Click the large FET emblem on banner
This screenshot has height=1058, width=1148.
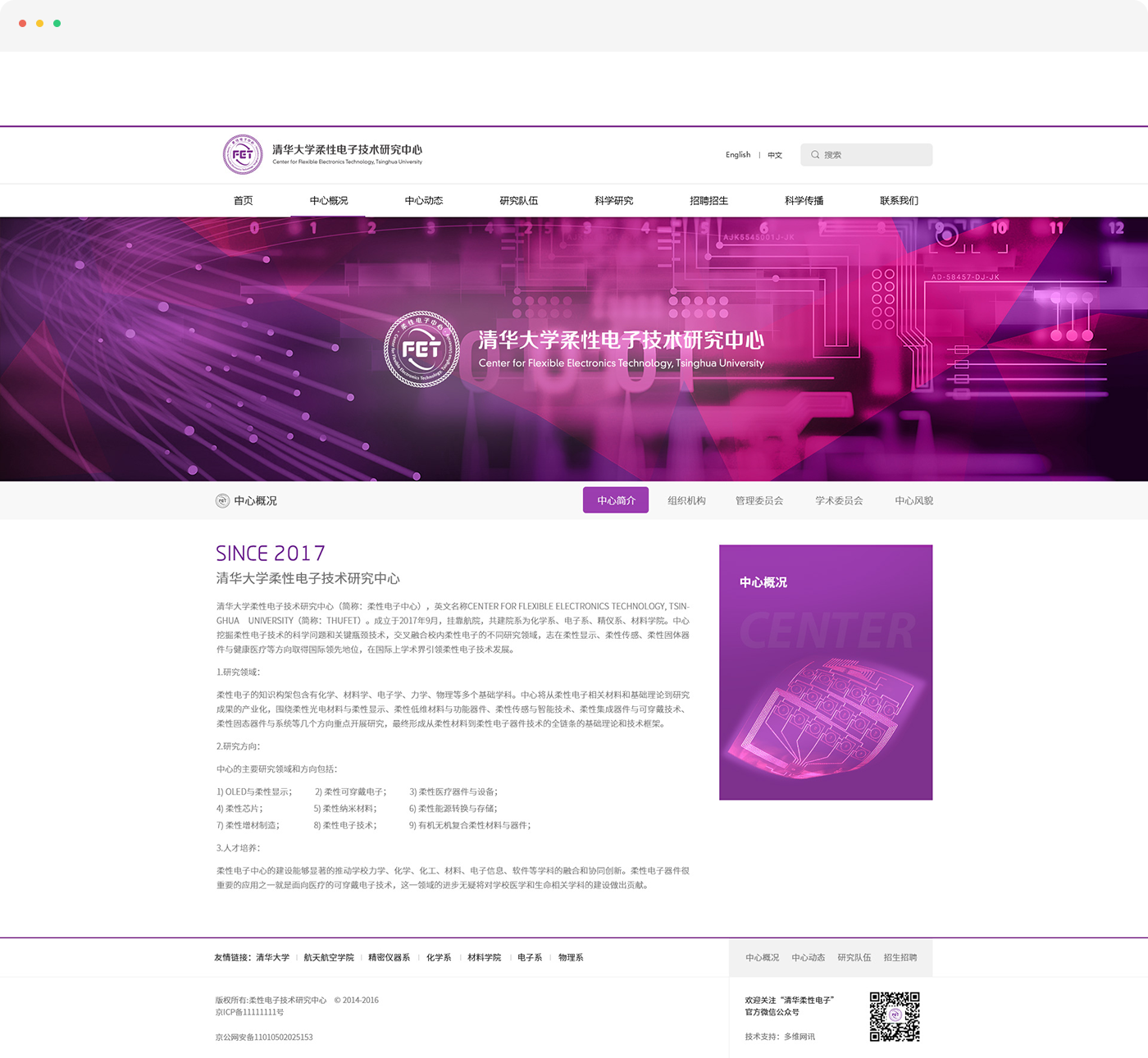421,349
